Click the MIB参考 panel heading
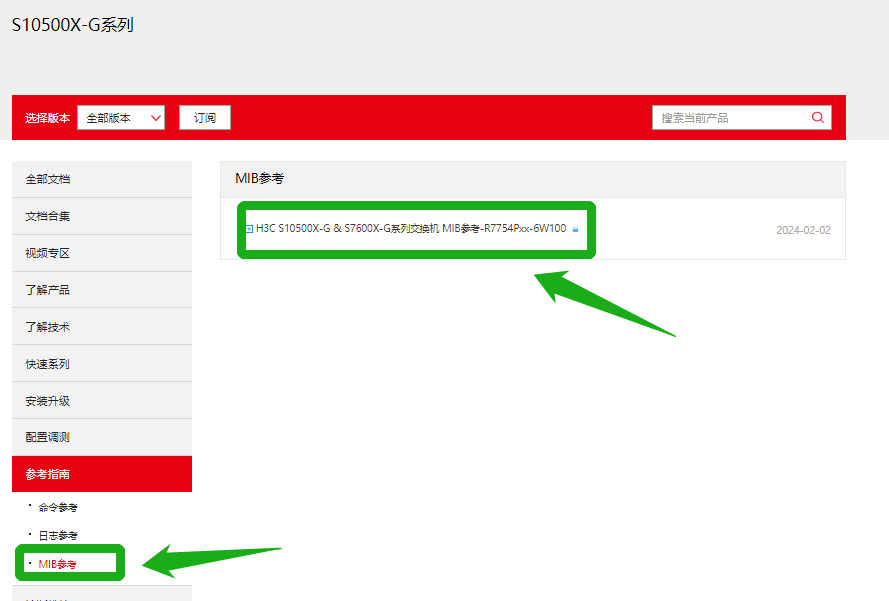 point(260,179)
